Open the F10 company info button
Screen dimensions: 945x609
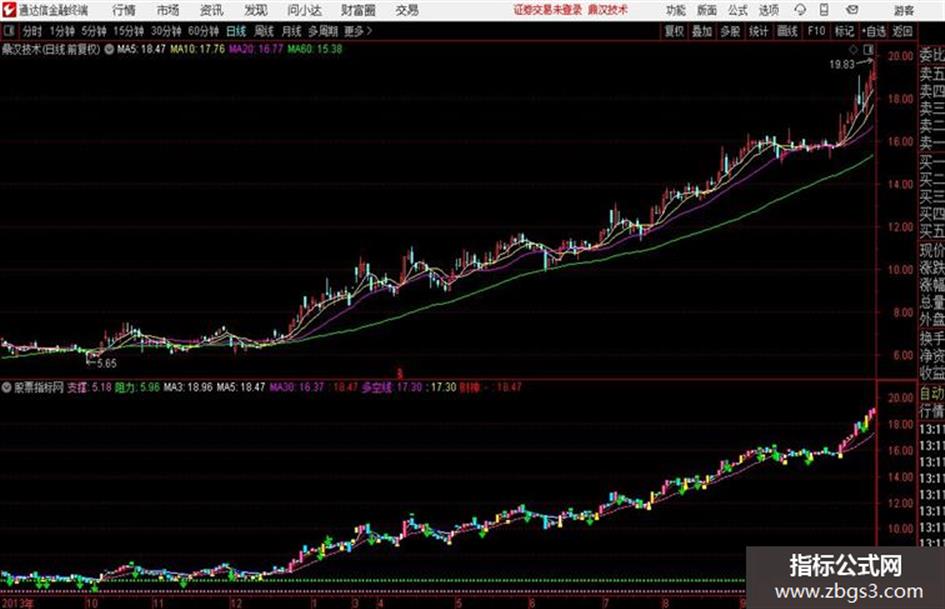(x=816, y=31)
